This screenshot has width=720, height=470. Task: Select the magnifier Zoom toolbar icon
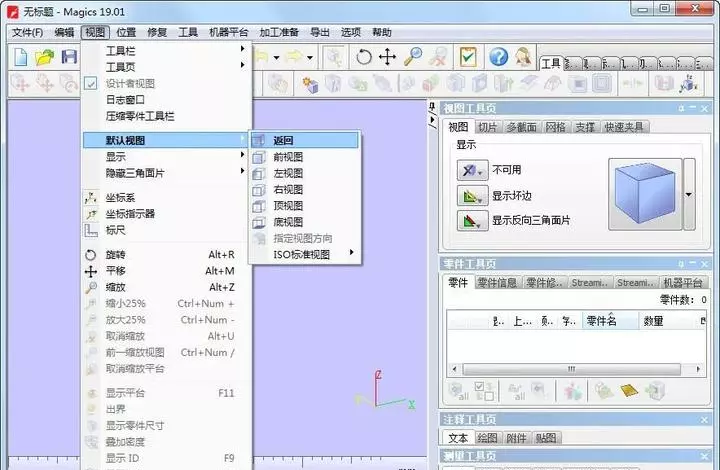coord(412,57)
